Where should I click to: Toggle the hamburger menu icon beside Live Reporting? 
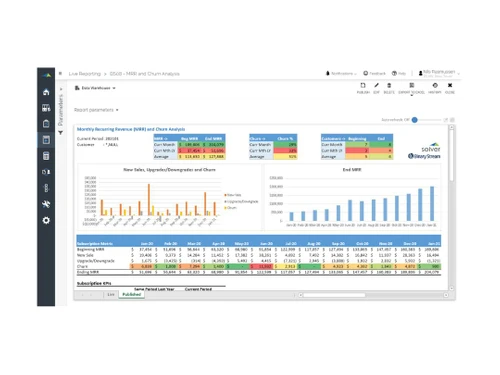tap(60, 74)
